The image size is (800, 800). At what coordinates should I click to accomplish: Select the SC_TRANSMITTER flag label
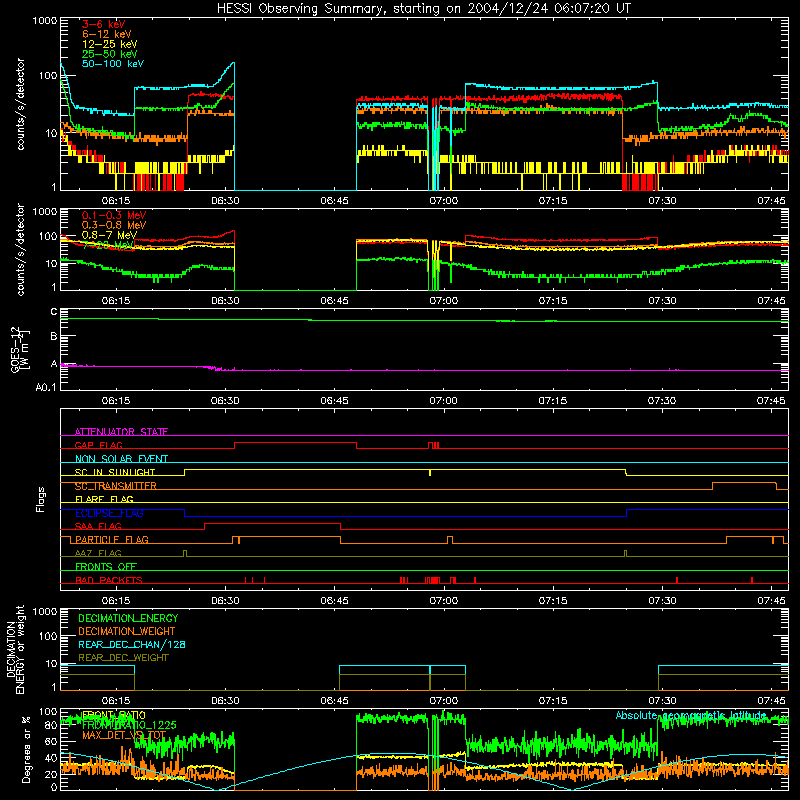pyautogui.click(x=115, y=486)
